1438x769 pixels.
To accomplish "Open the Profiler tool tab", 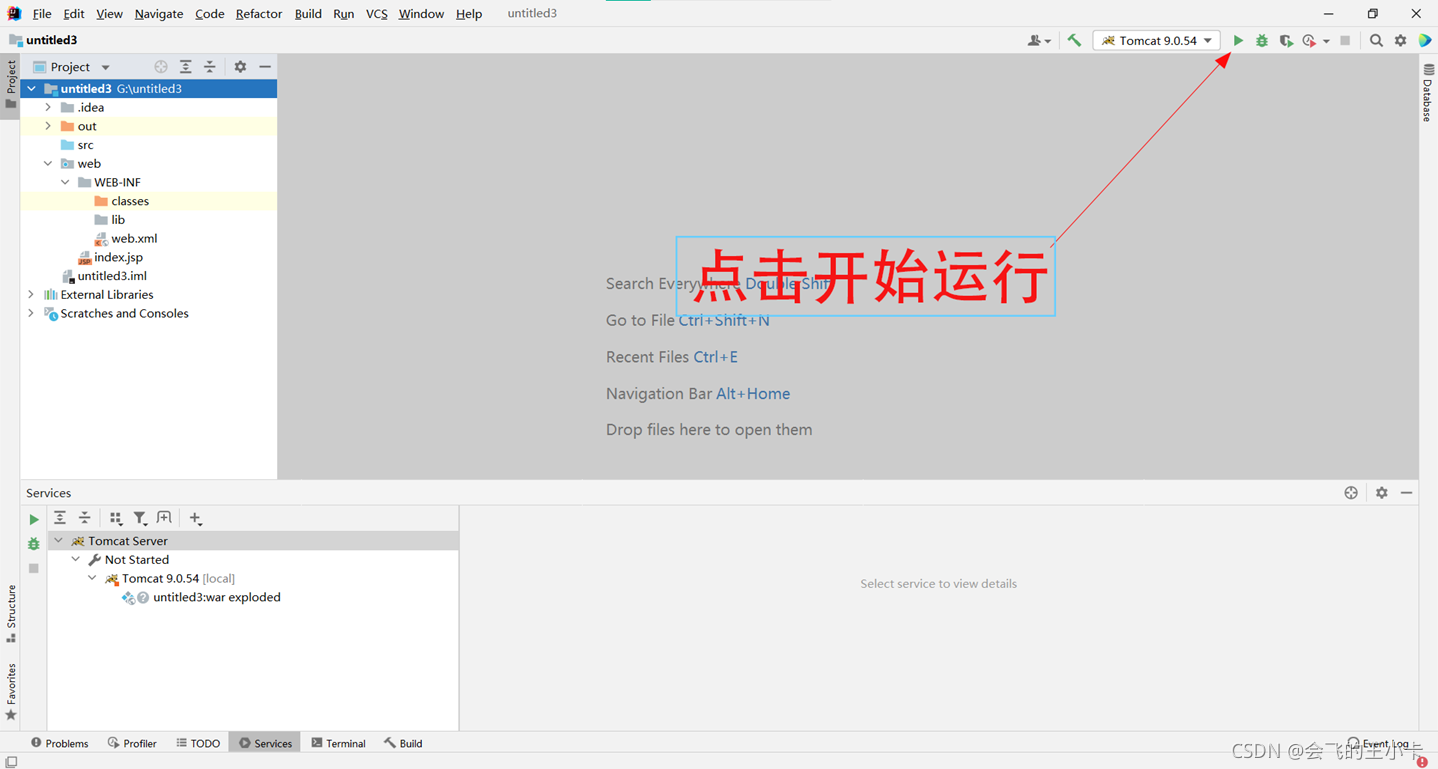I will pos(132,743).
